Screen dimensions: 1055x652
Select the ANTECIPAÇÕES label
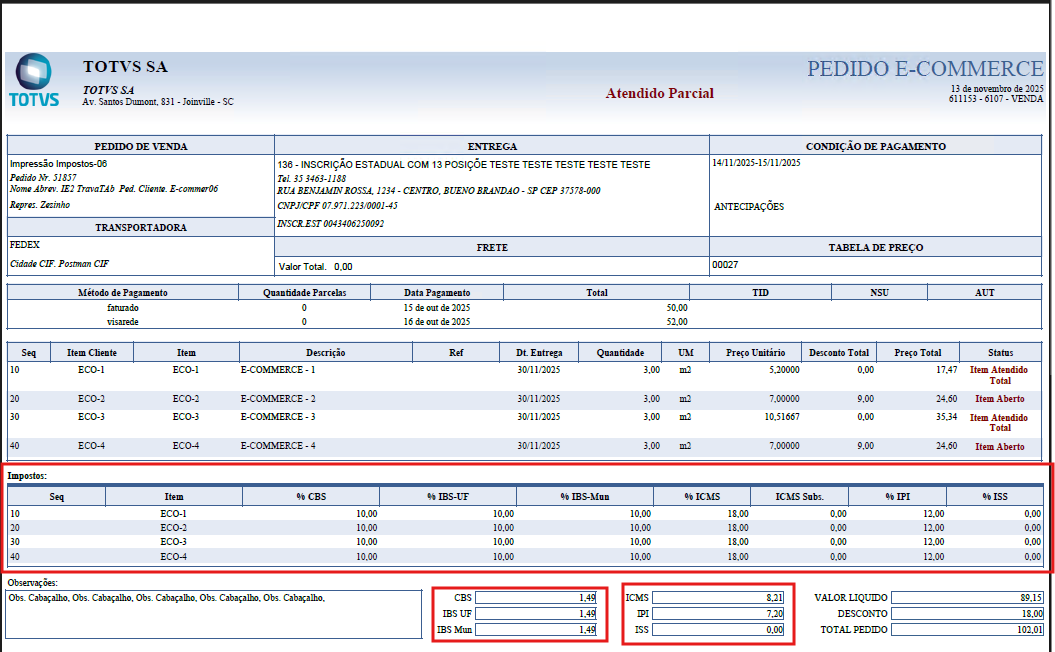749,207
